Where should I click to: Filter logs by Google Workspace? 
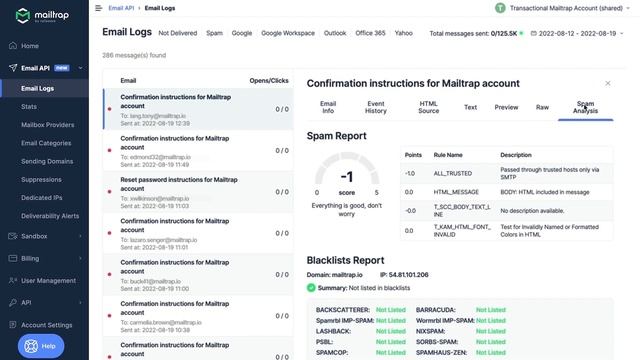tap(288, 33)
